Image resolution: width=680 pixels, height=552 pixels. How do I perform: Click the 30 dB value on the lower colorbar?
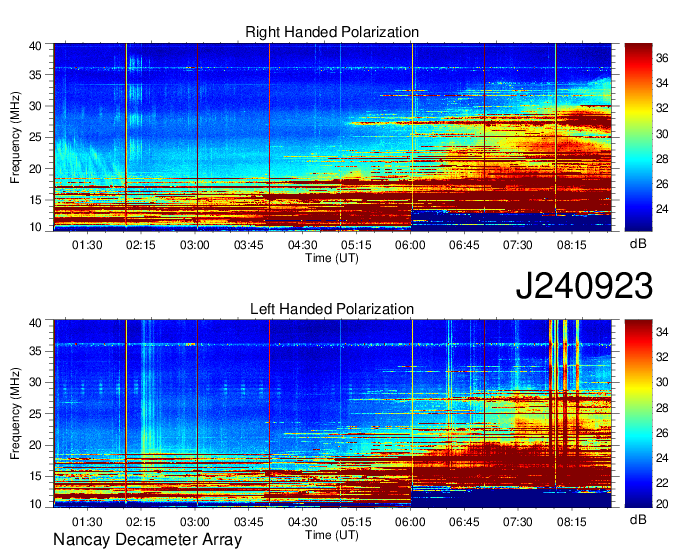pyautogui.click(x=662, y=382)
